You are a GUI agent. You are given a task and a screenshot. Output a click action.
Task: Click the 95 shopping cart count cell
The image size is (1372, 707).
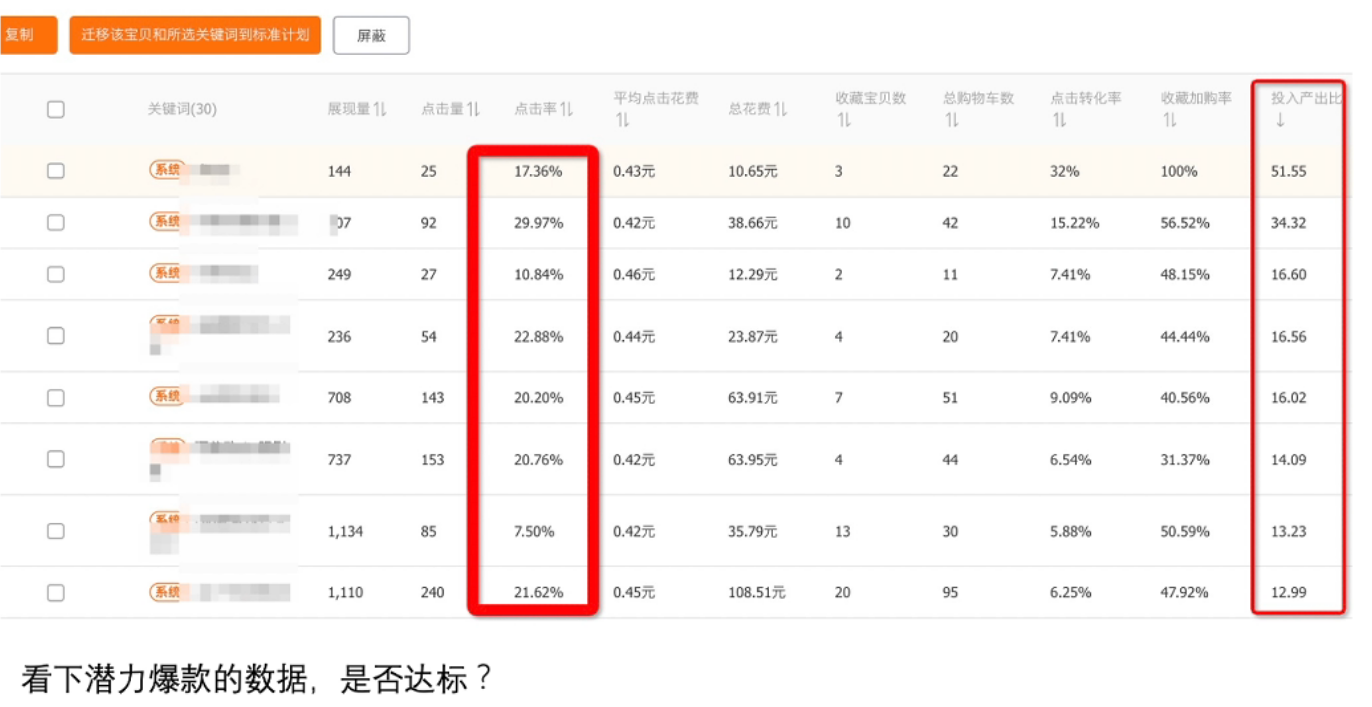click(x=950, y=593)
